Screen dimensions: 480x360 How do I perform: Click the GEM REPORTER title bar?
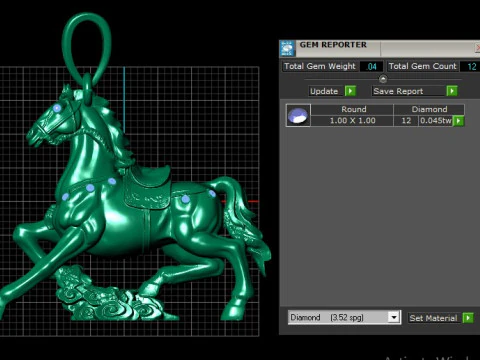pos(379,48)
